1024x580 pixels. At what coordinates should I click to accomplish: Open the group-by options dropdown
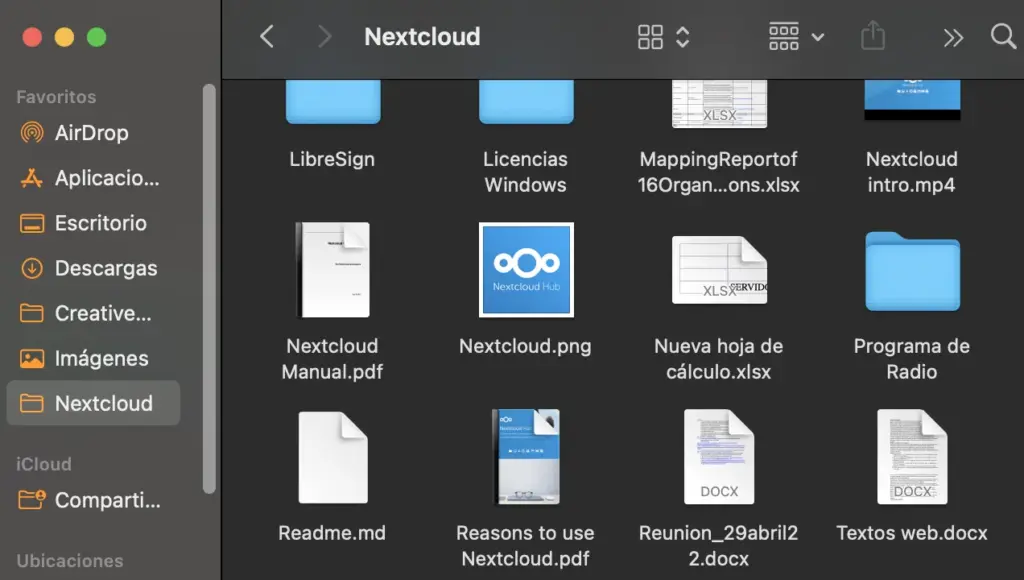(x=796, y=37)
